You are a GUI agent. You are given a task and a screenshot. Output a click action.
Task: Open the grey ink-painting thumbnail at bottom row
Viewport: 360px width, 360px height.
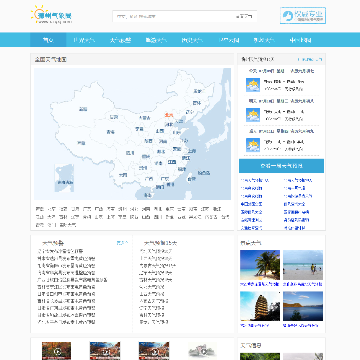point(202,351)
